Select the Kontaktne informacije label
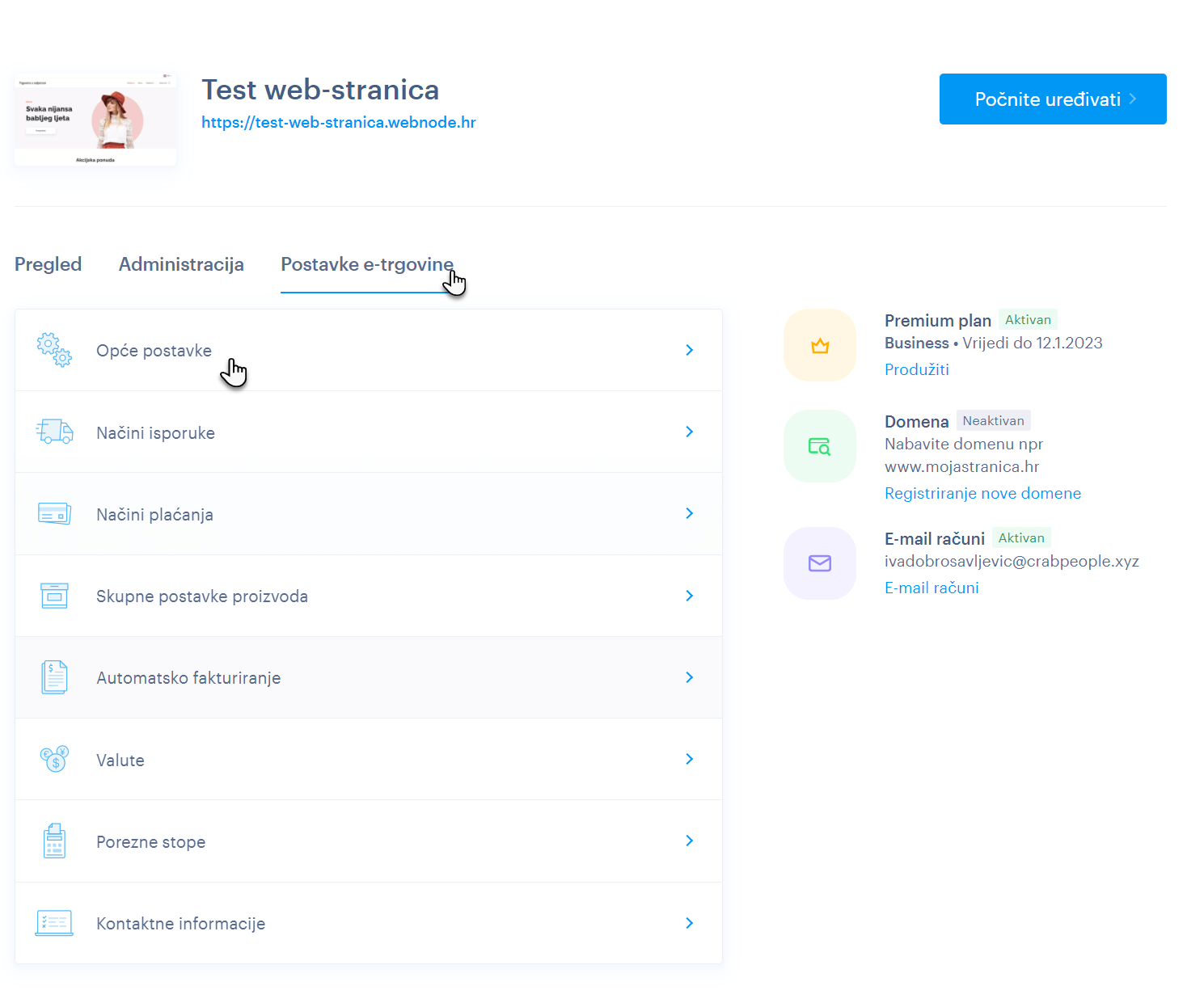Image resolution: width=1204 pixels, height=1003 pixels. pyautogui.click(x=180, y=924)
